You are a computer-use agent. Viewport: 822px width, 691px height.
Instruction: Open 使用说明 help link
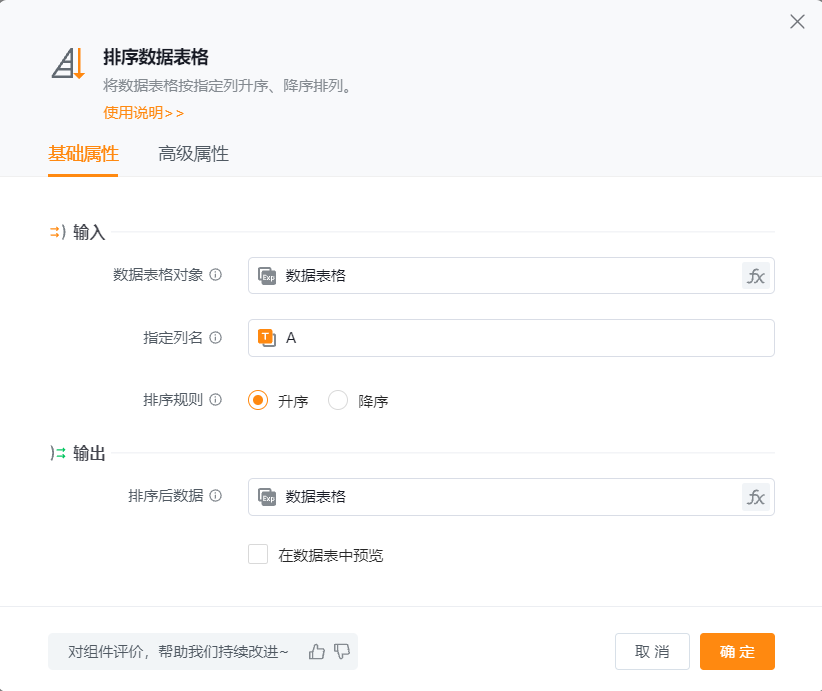click(x=143, y=113)
